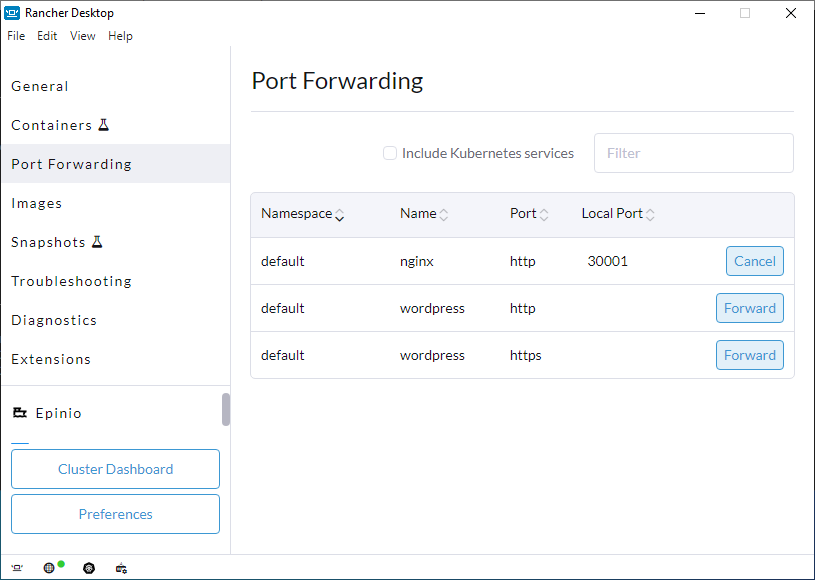The image size is (815, 580).
Task: Sort table by Port column arrows
Action: [x=544, y=214]
